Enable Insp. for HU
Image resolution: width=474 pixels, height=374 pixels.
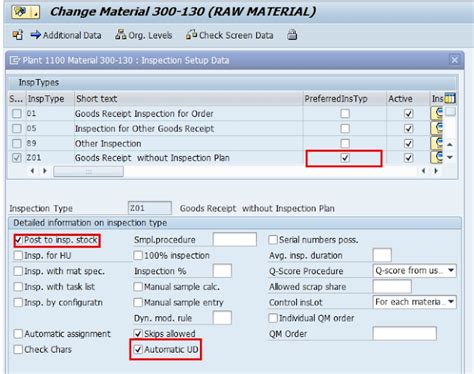click(x=18, y=256)
